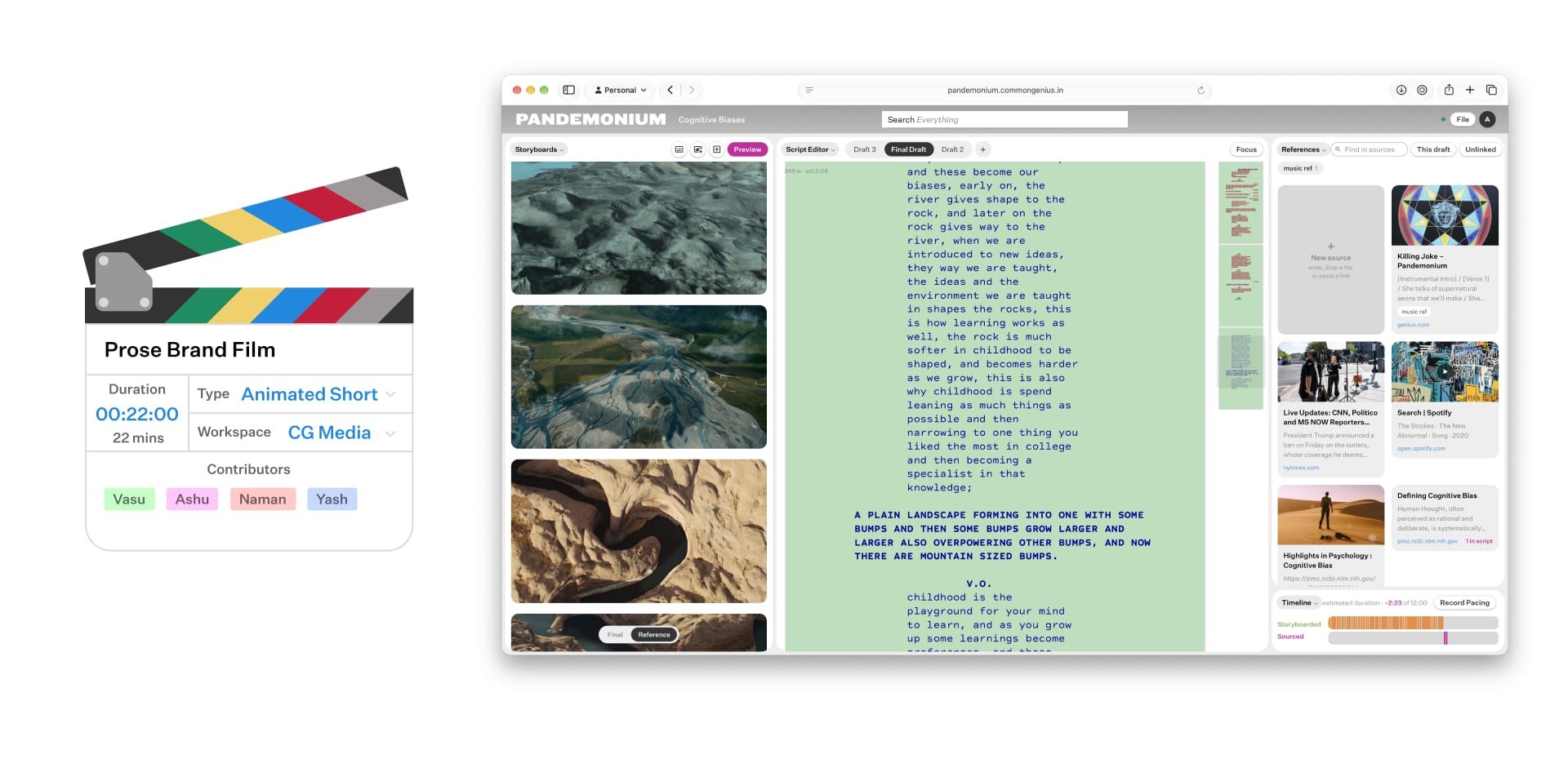This screenshot has width=1568, height=777.
Task: Expand the References panel dropdown
Action: [1303, 149]
